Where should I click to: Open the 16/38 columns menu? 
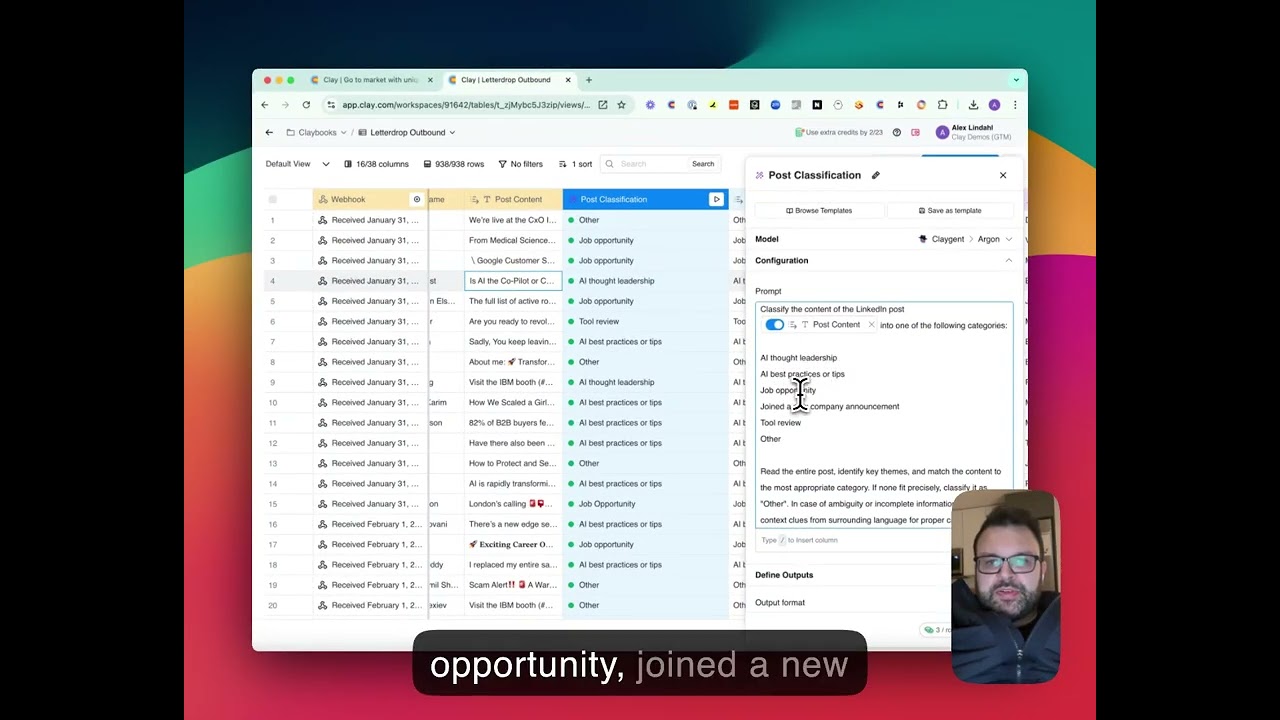pyautogui.click(x=376, y=164)
